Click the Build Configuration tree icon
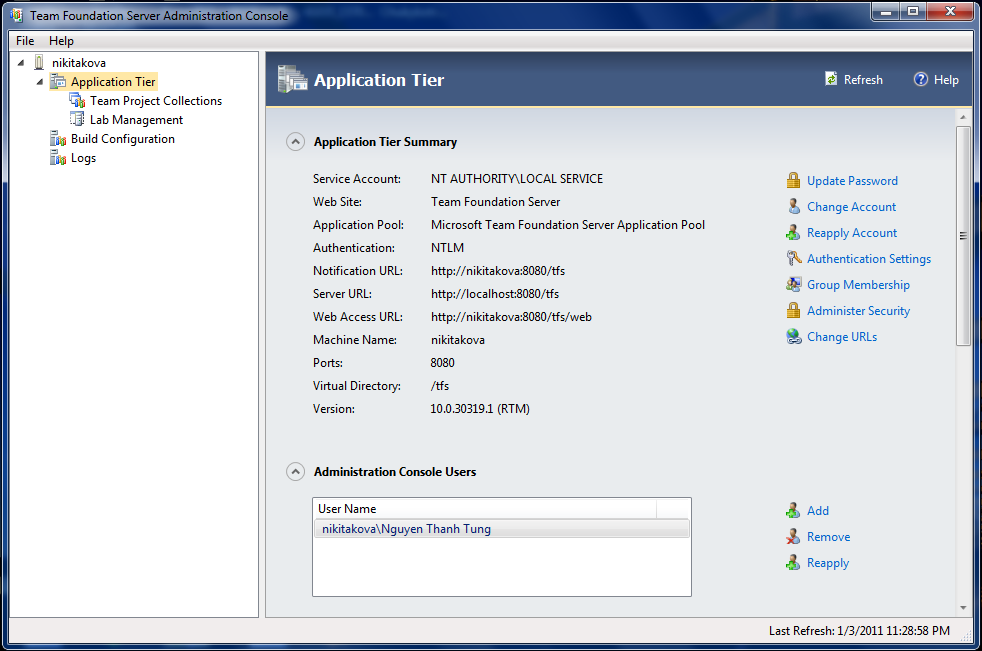The image size is (982, 651). (x=58, y=138)
